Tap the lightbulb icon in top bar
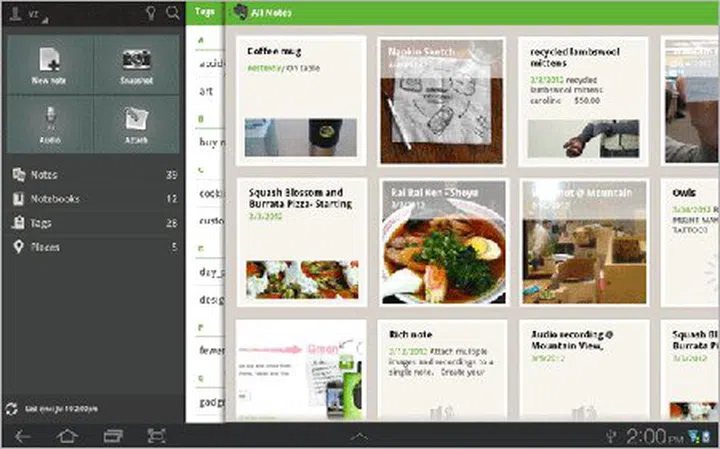This screenshot has width=720, height=449. 150,13
